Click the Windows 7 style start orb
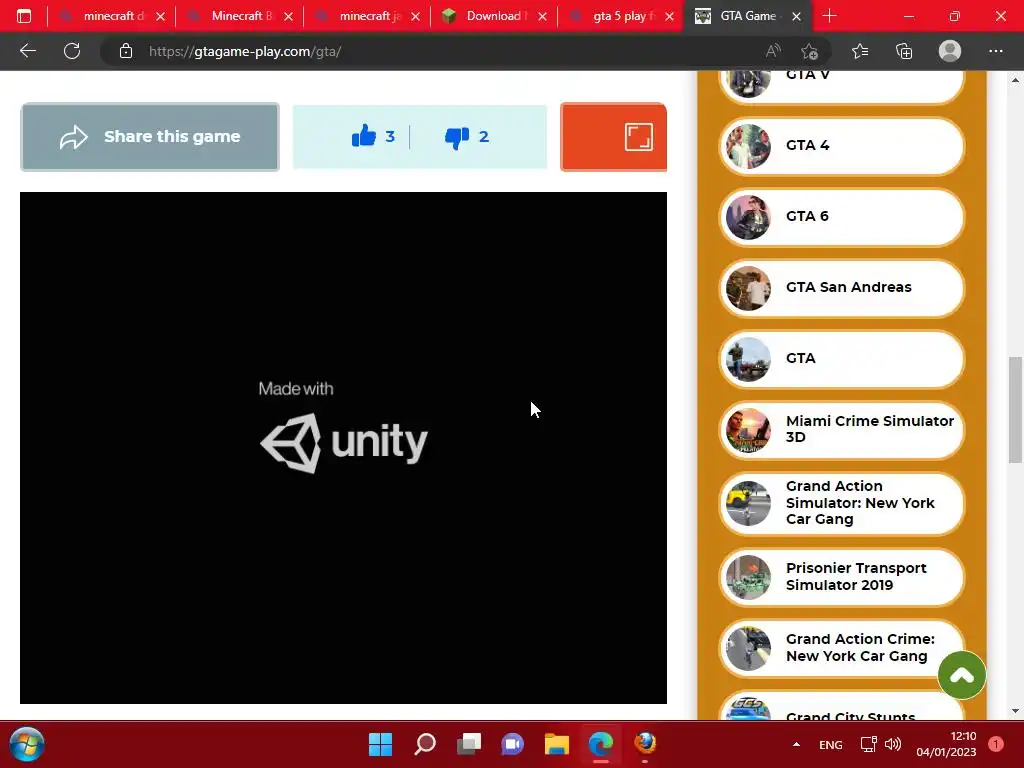The image size is (1024, 768). pos(27,744)
